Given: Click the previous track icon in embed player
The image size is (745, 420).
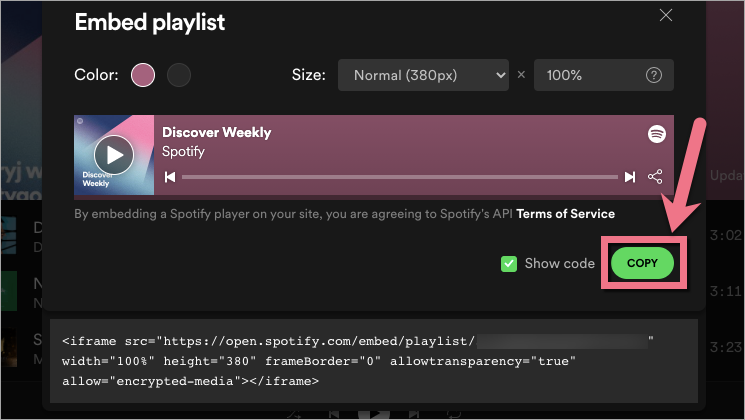Looking at the screenshot, I should 170,177.
